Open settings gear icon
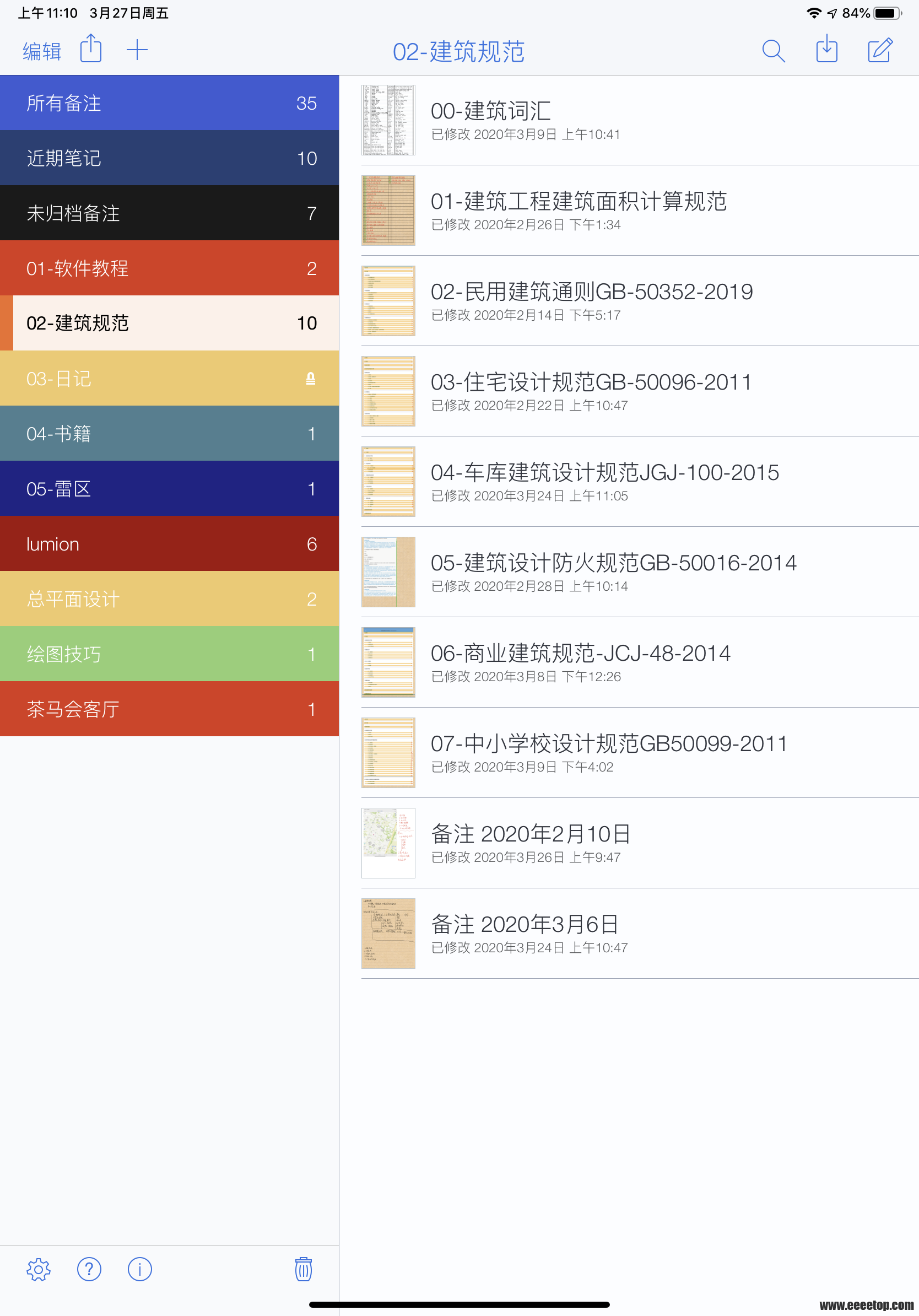 coord(39,1269)
